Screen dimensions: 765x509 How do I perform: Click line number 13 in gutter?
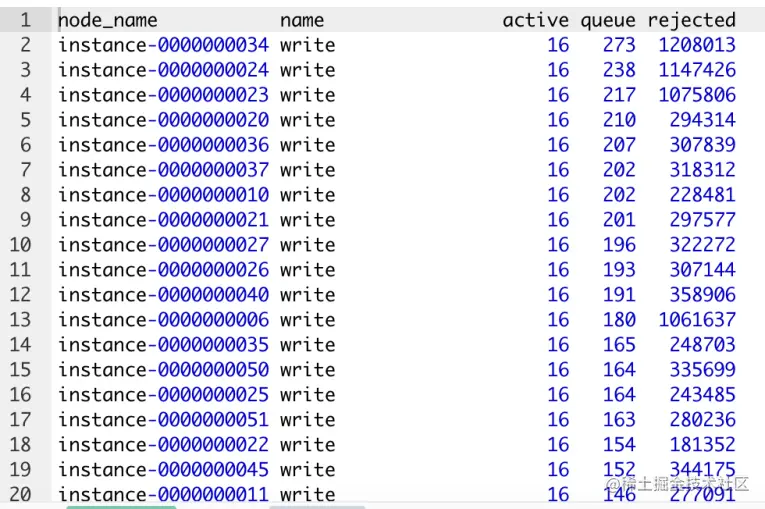pos(20,320)
